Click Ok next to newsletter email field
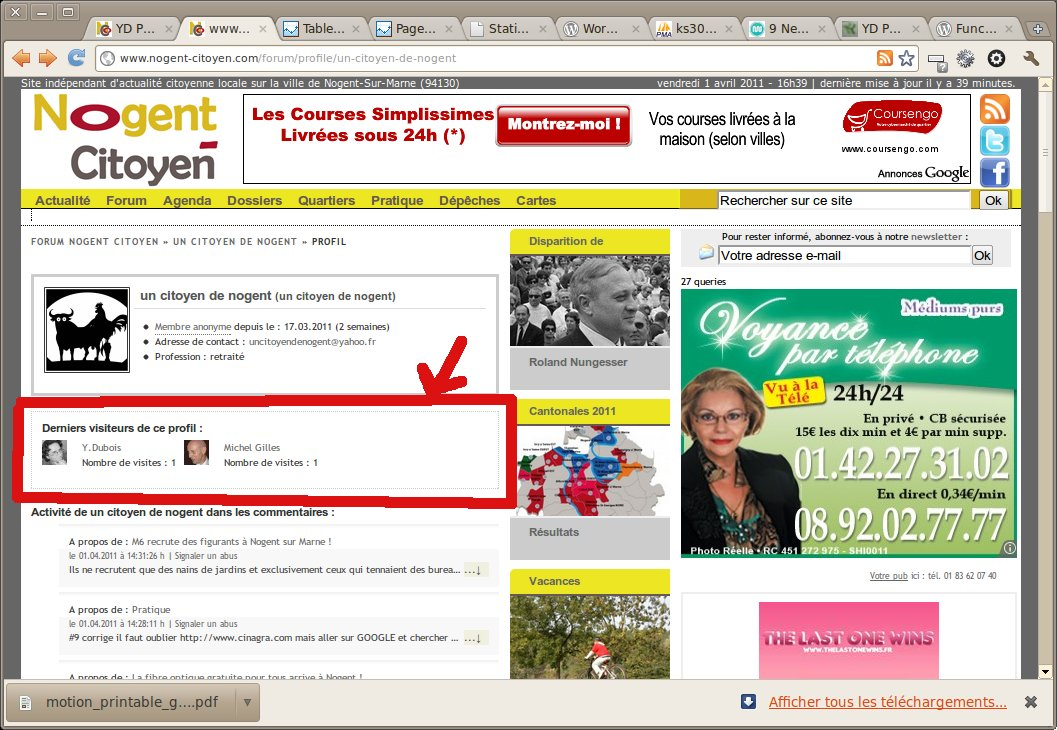This screenshot has height=730, width=1057. tap(982, 255)
